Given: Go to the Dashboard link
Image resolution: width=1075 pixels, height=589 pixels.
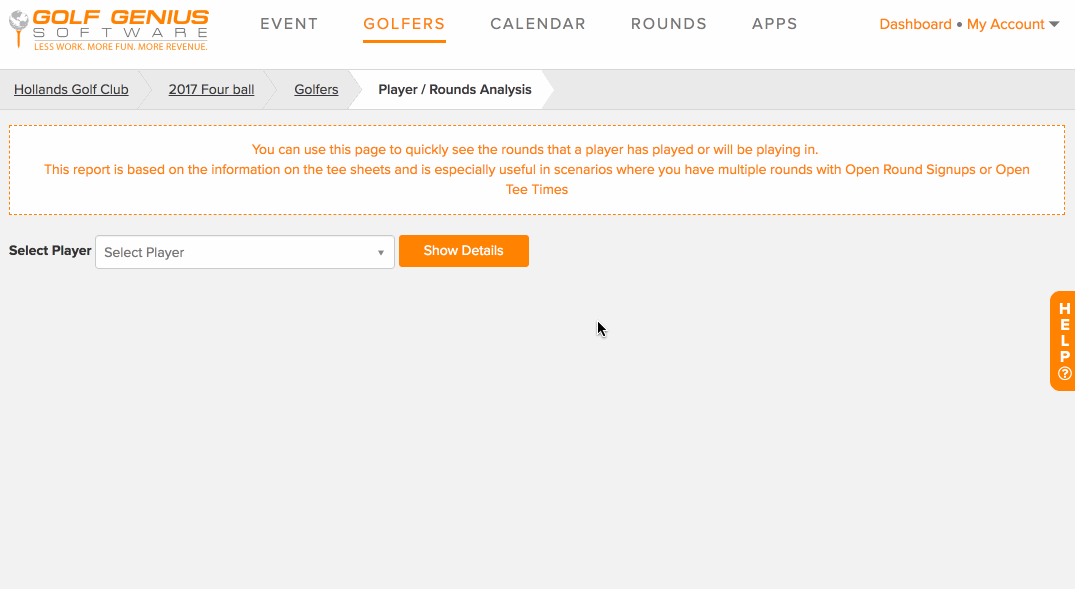Looking at the screenshot, I should coord(915,25).
